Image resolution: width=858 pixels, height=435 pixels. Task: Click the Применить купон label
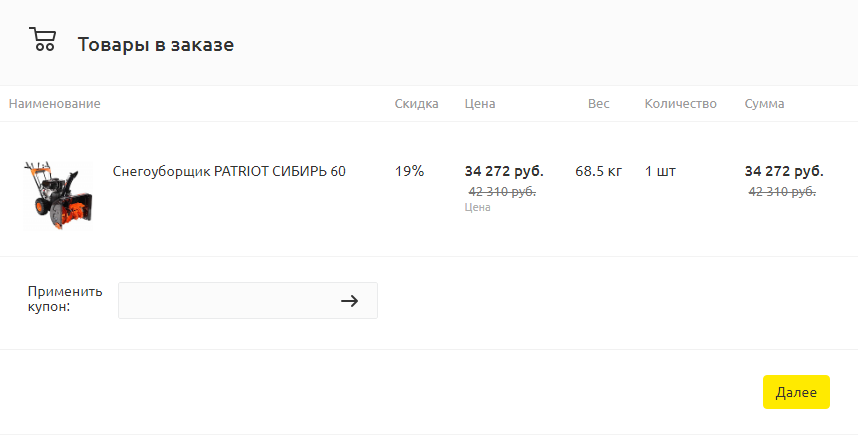click(x=65, y=299)
